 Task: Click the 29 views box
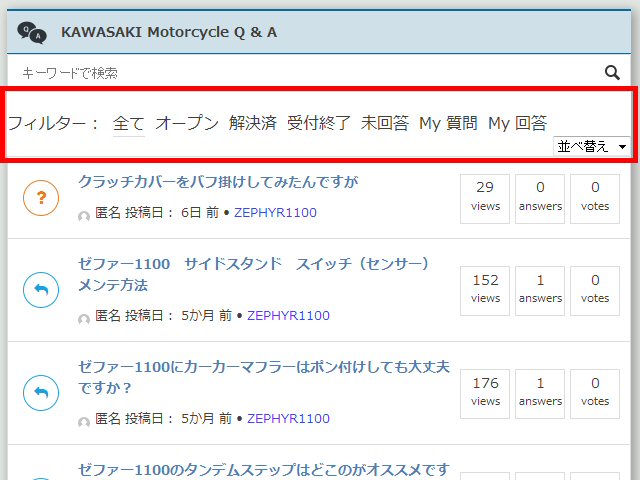click(x=485, y=199)
